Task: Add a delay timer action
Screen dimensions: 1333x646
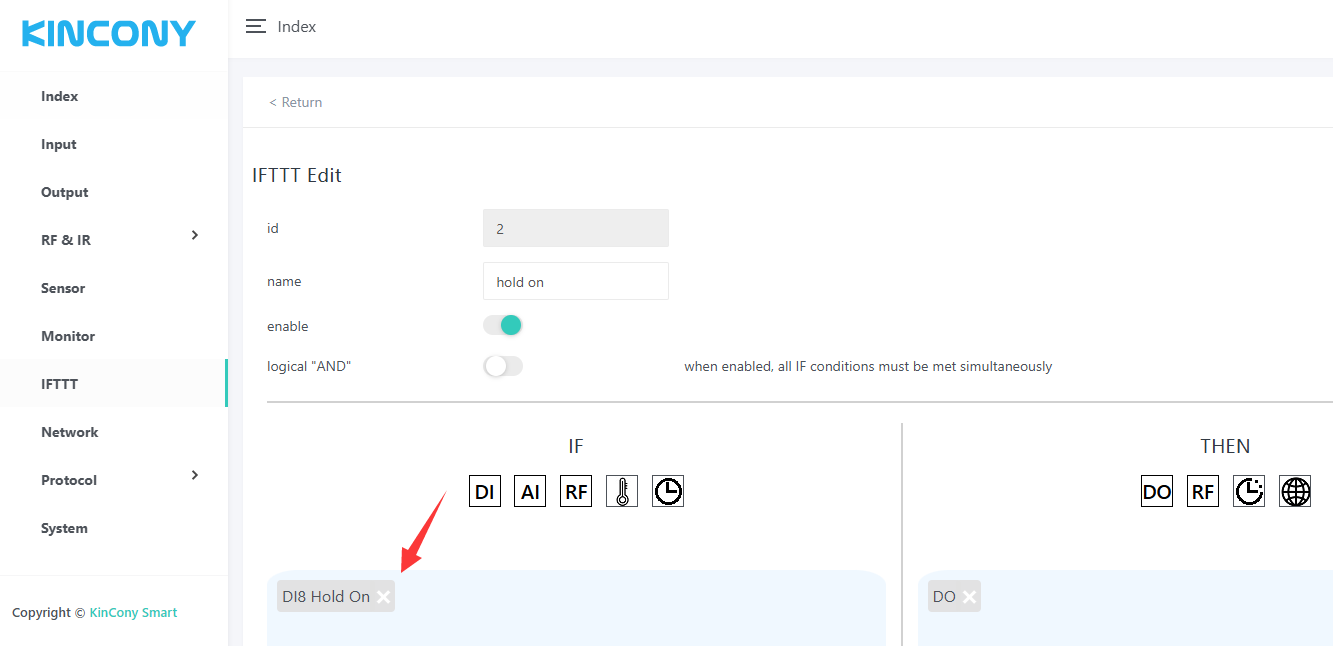Action: pos(1249,492)
